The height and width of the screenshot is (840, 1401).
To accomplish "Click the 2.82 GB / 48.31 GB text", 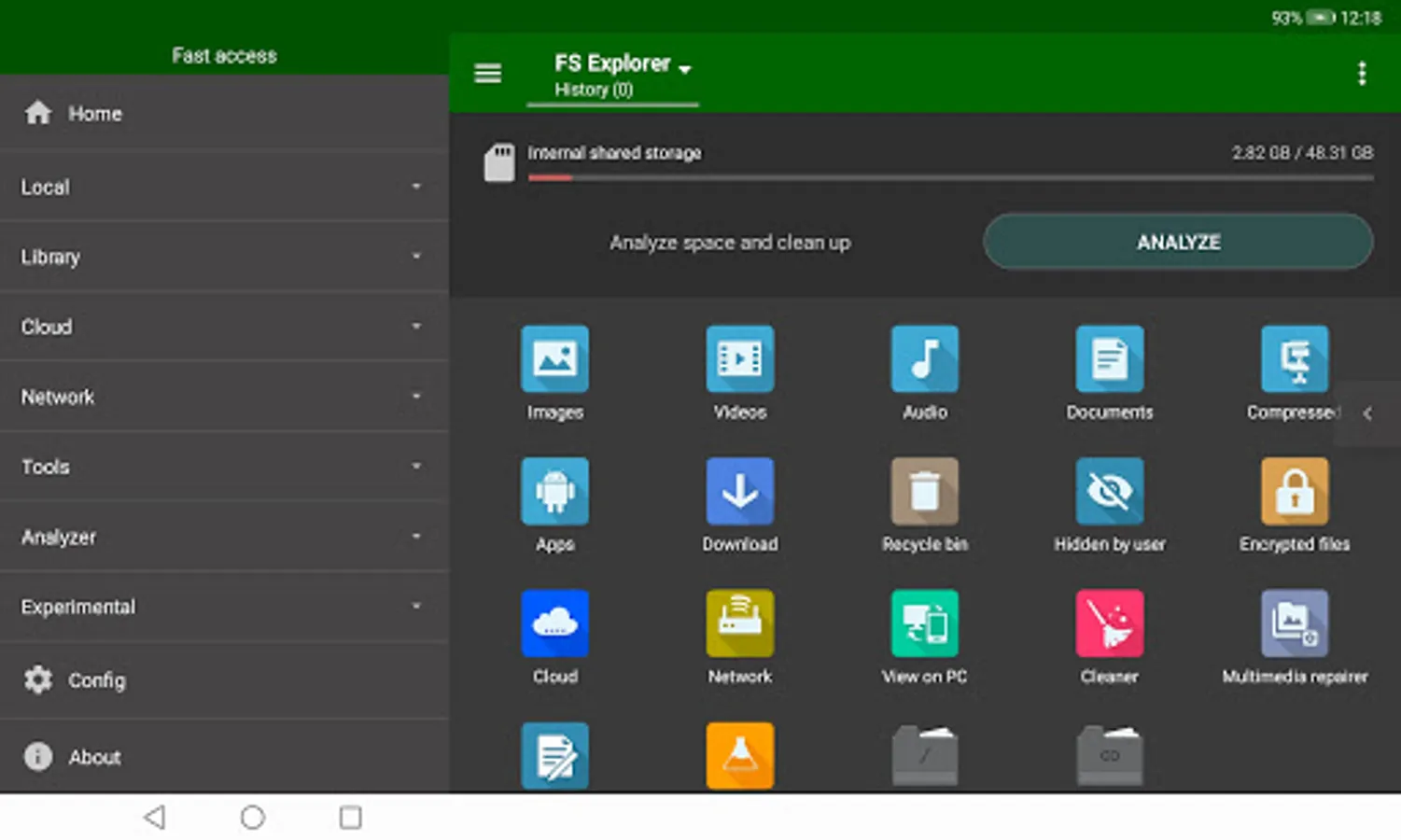I will point(1302,153).
